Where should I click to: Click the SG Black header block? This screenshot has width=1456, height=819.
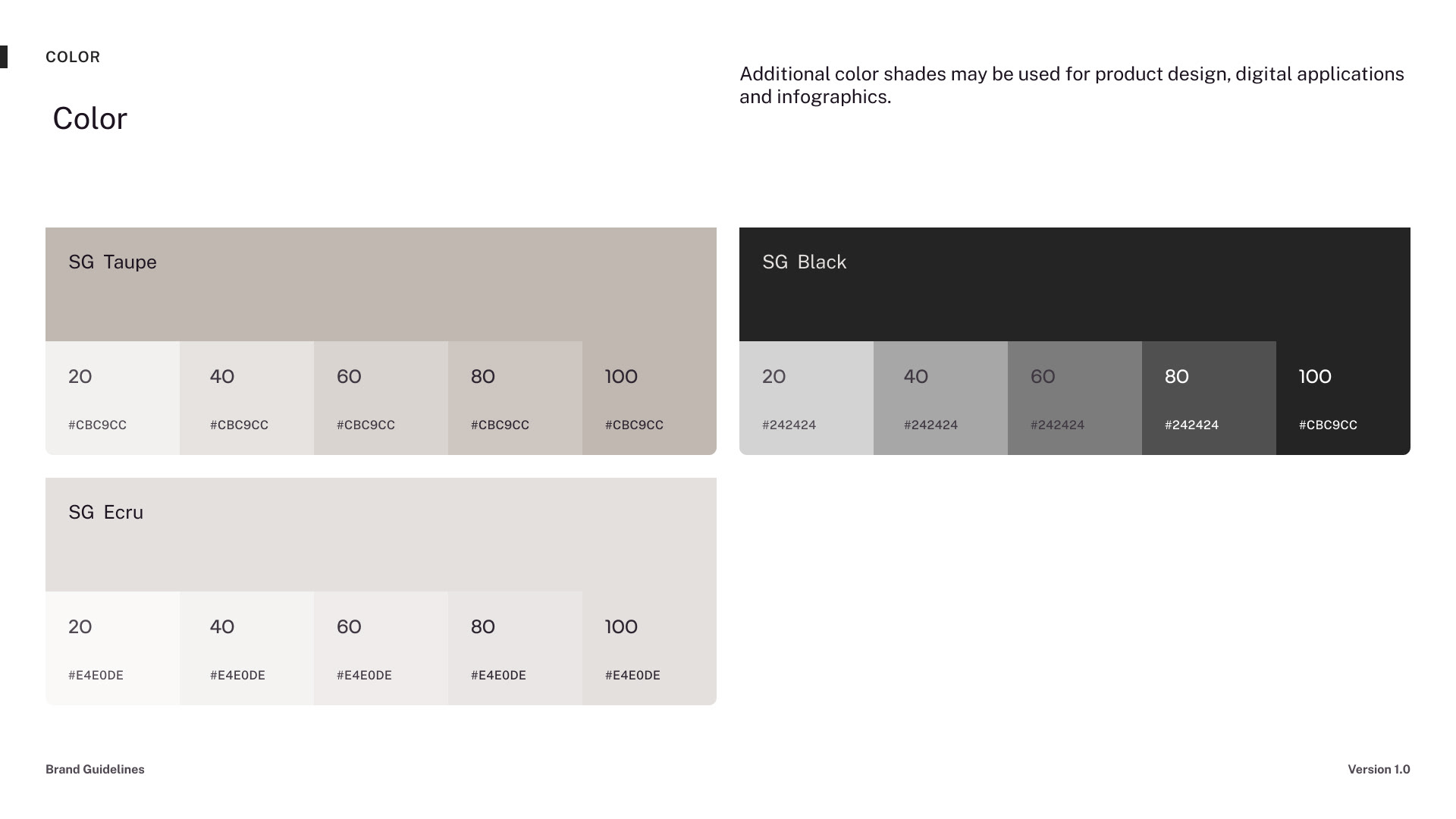[x=1075, y=284]
